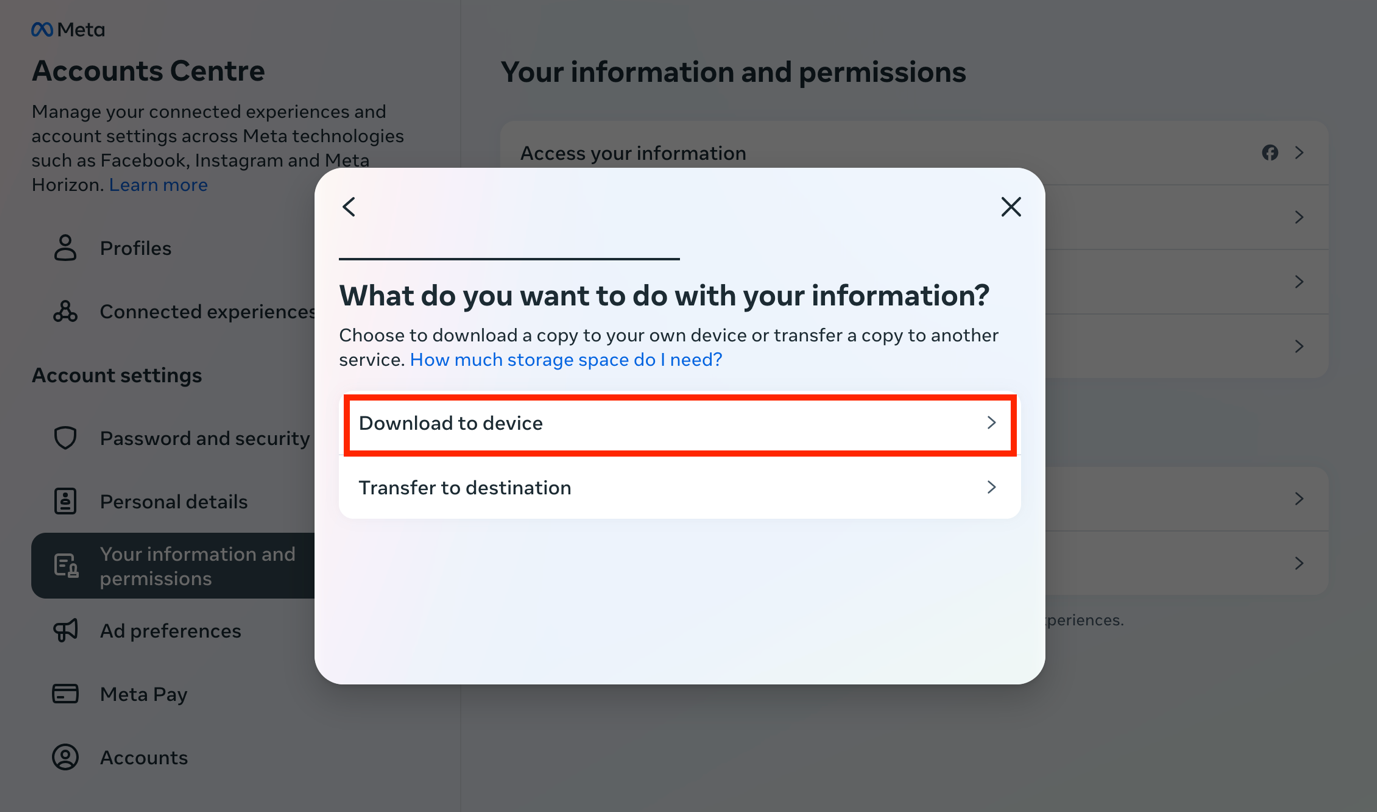Open the Meta Pay menu item
This screenshot has height=812, width=1377.
(x=143, y=694)
